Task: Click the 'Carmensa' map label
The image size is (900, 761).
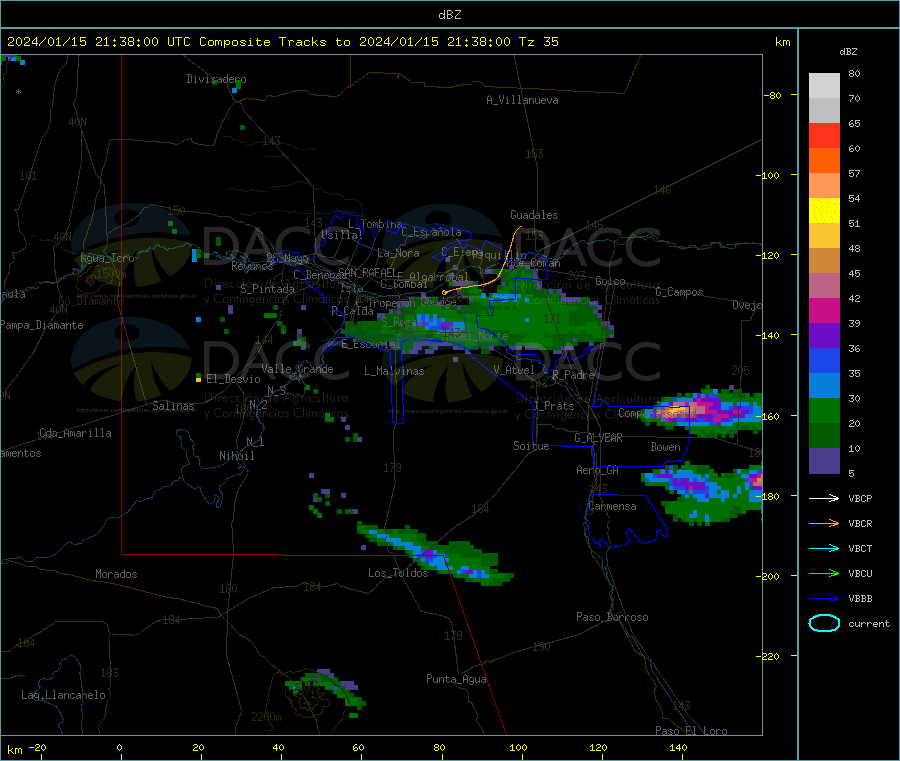Action: point(612,506)
